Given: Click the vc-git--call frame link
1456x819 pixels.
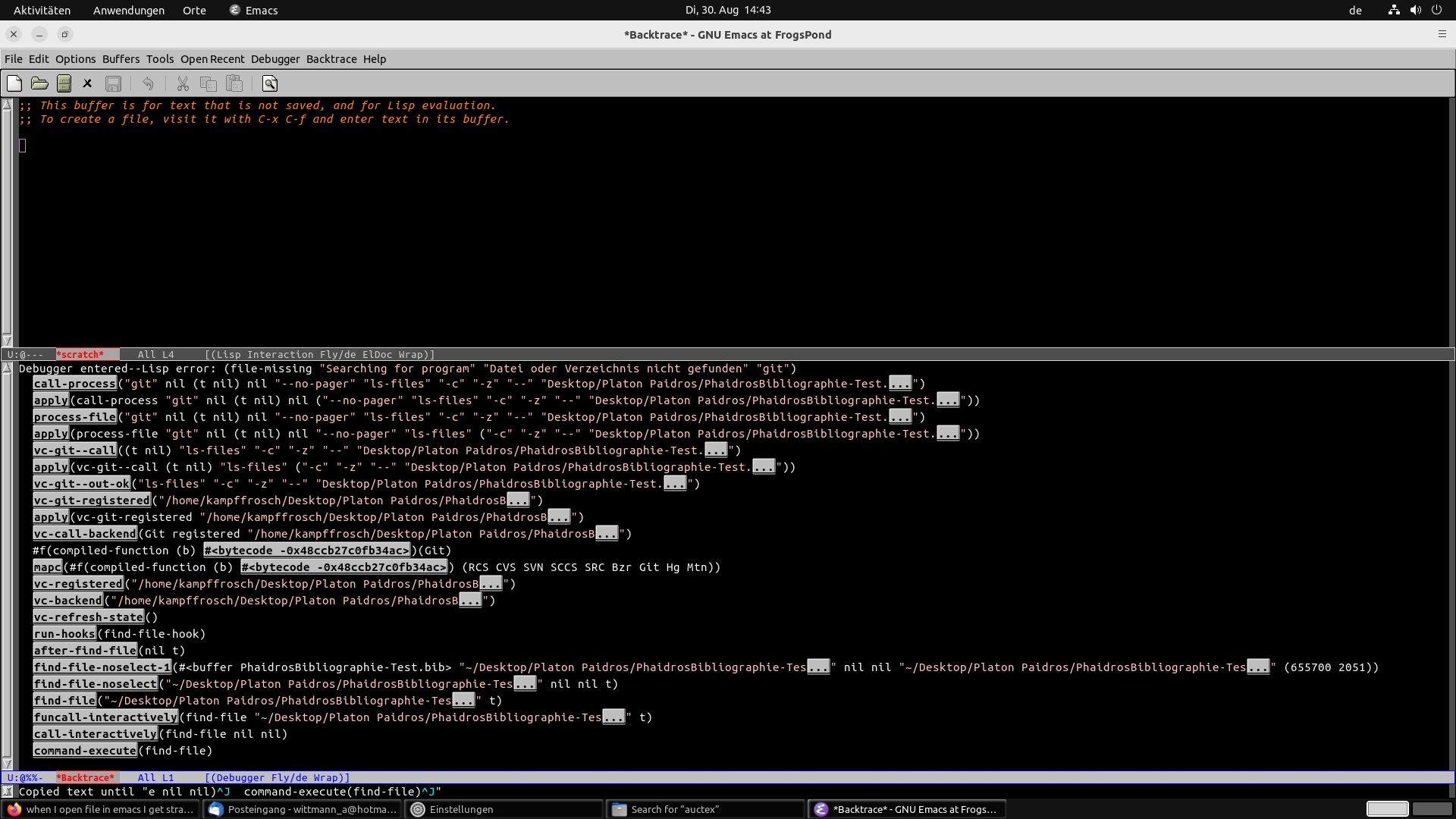Looking at the screenshot, I should pyautogui.click(x=74, y=450).
